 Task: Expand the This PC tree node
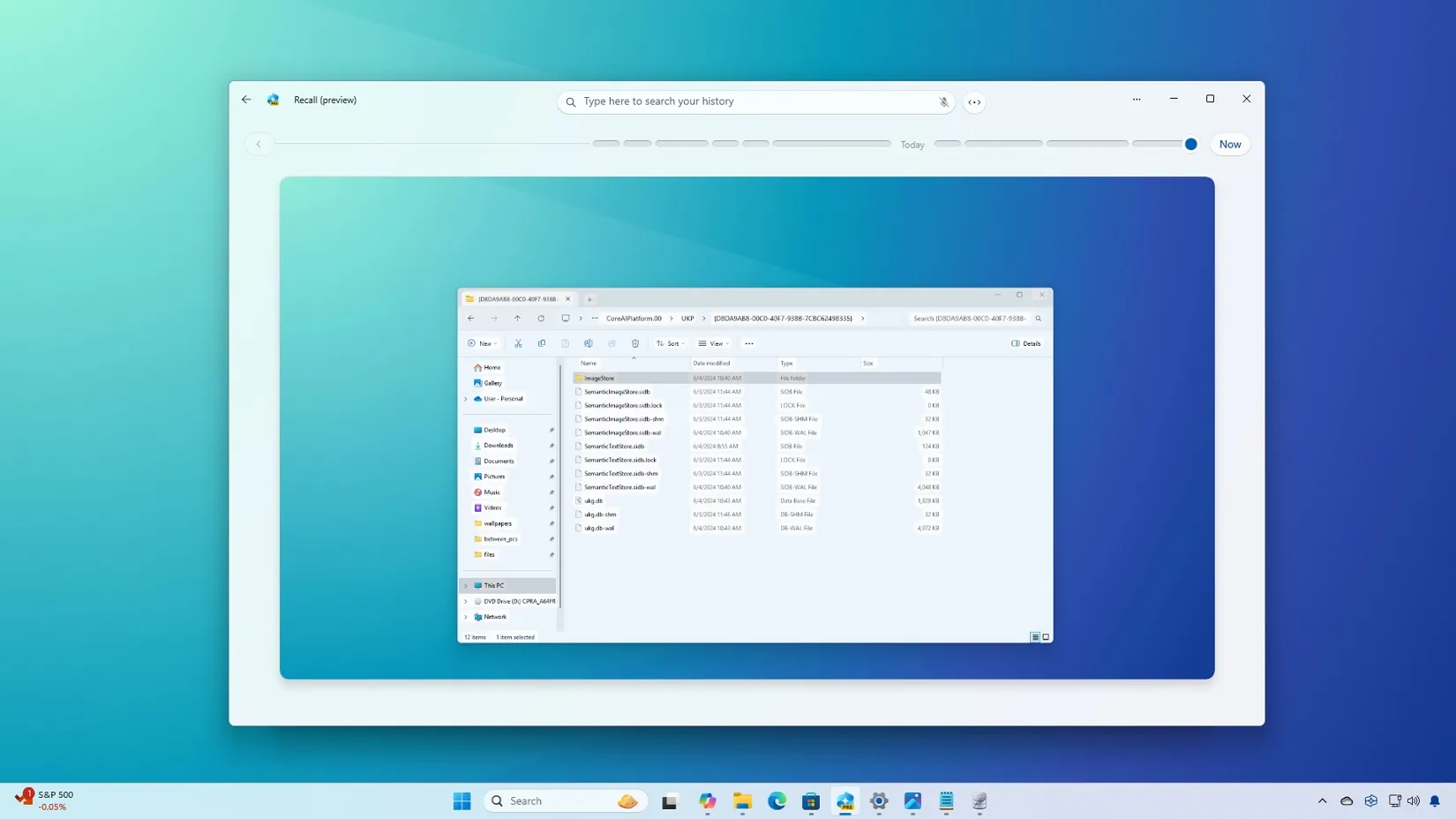[x=466, y=585]
